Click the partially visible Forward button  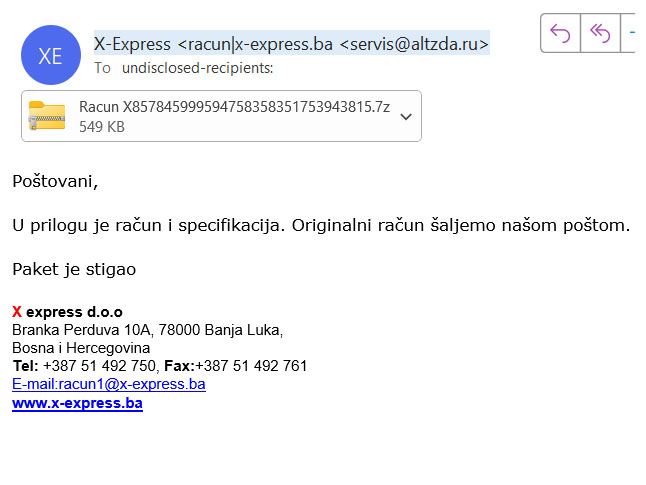click(632, 34)
